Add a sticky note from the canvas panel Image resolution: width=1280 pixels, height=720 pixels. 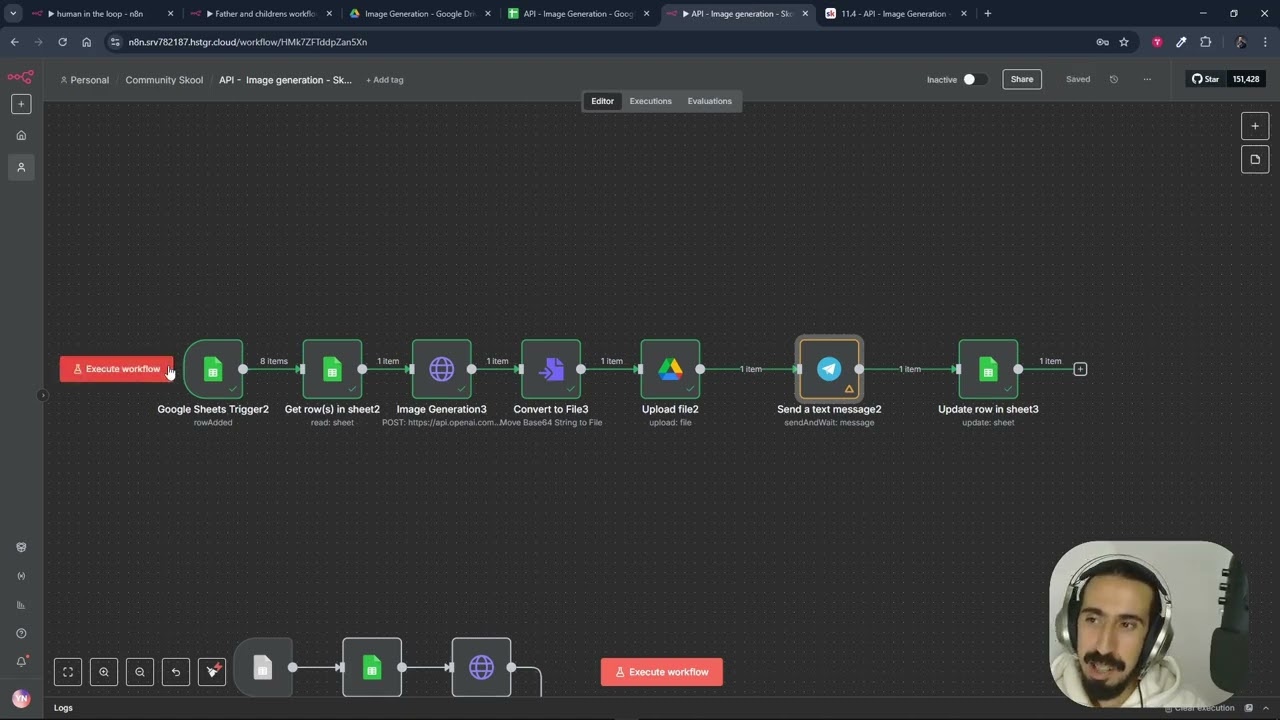1255,159
